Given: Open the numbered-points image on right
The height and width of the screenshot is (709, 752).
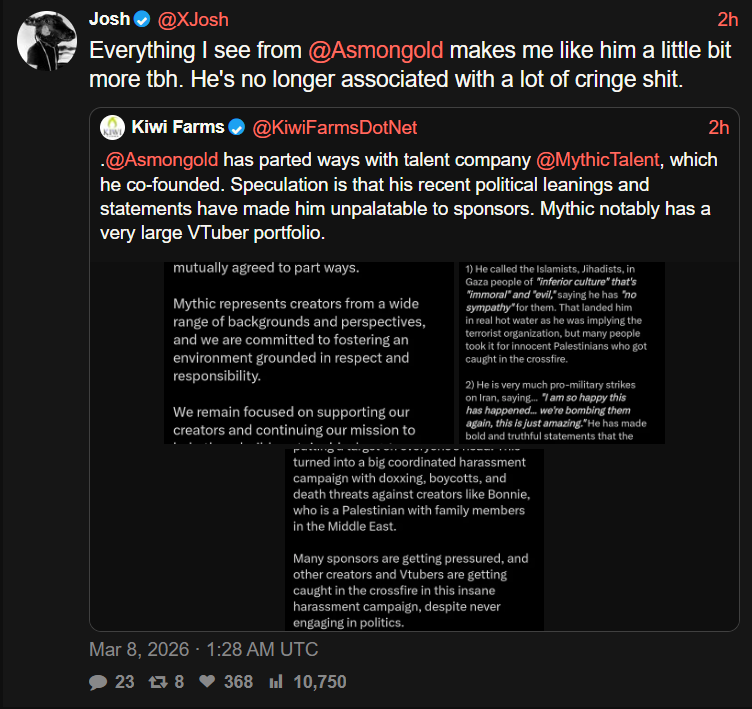Looking at the screenshot, I should coord(563,353).
